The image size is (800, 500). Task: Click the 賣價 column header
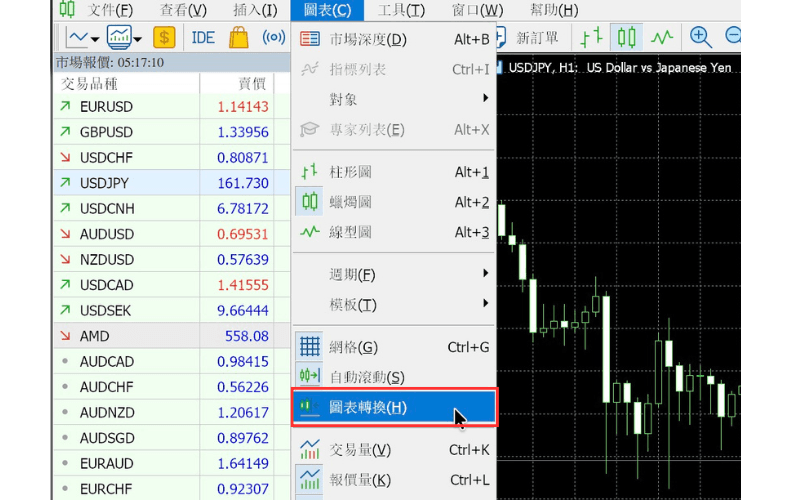tap(237, 84)
